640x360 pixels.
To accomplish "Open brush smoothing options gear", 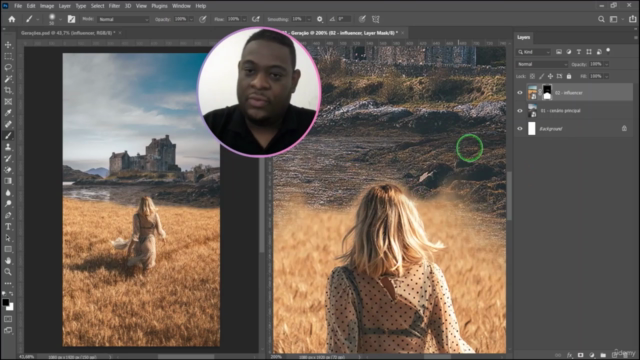I will tap(320, 19).
